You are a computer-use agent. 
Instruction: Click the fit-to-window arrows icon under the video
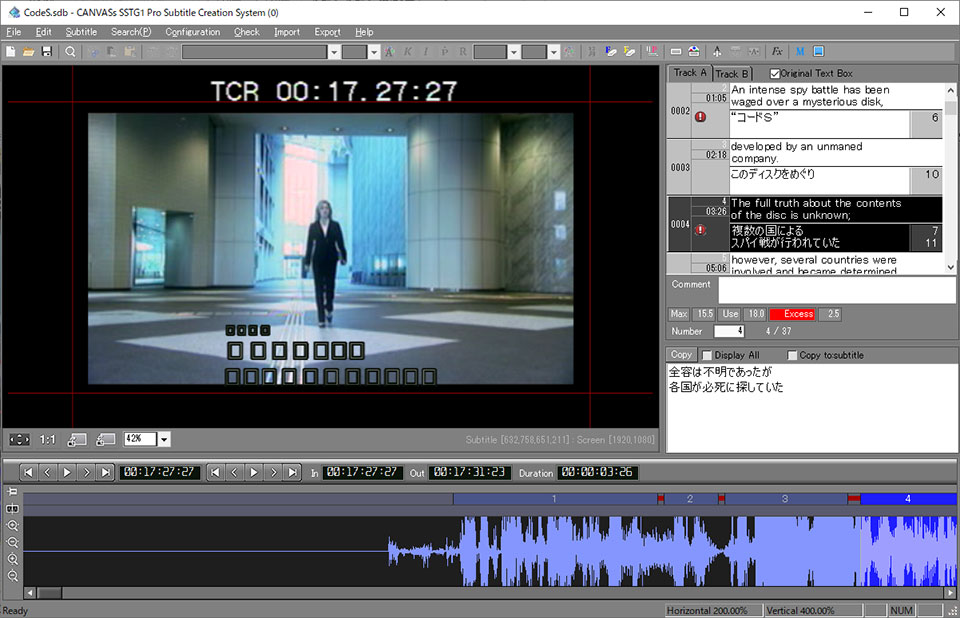click(x=19, y=439)
